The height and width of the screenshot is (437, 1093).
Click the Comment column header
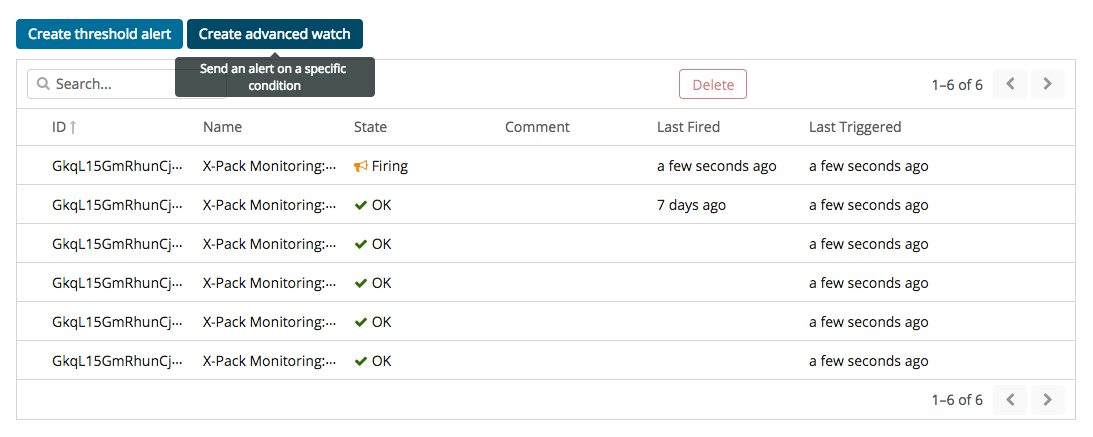[537, 127]
